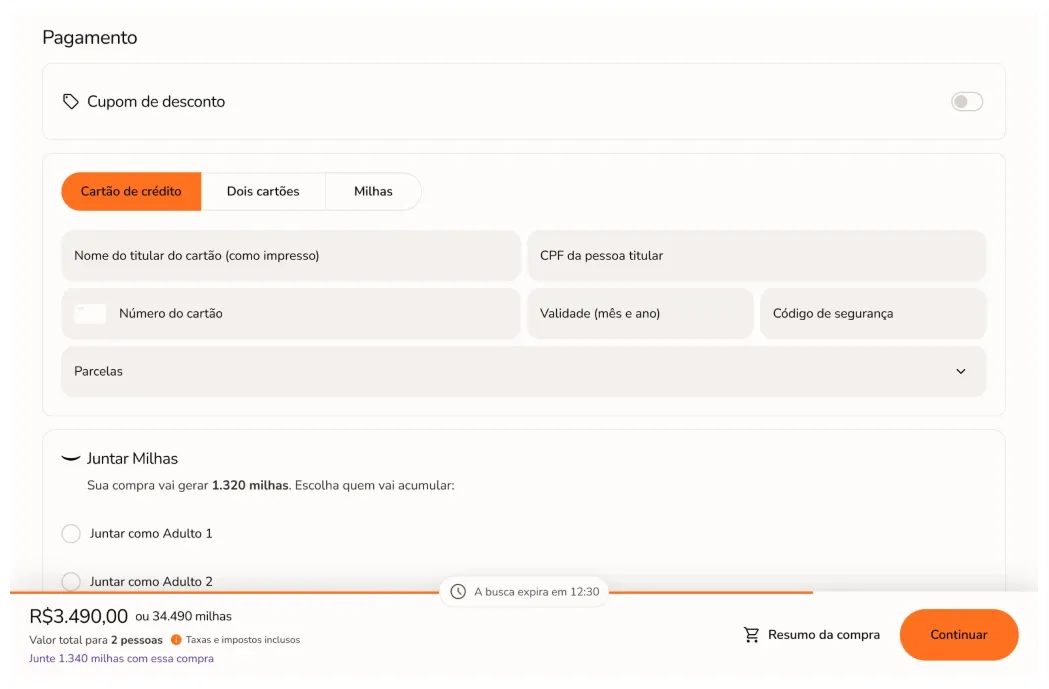The height and width of the screenshot is (689, 1049).
Task: Click the Continuar button
Action: coord(959,635)
